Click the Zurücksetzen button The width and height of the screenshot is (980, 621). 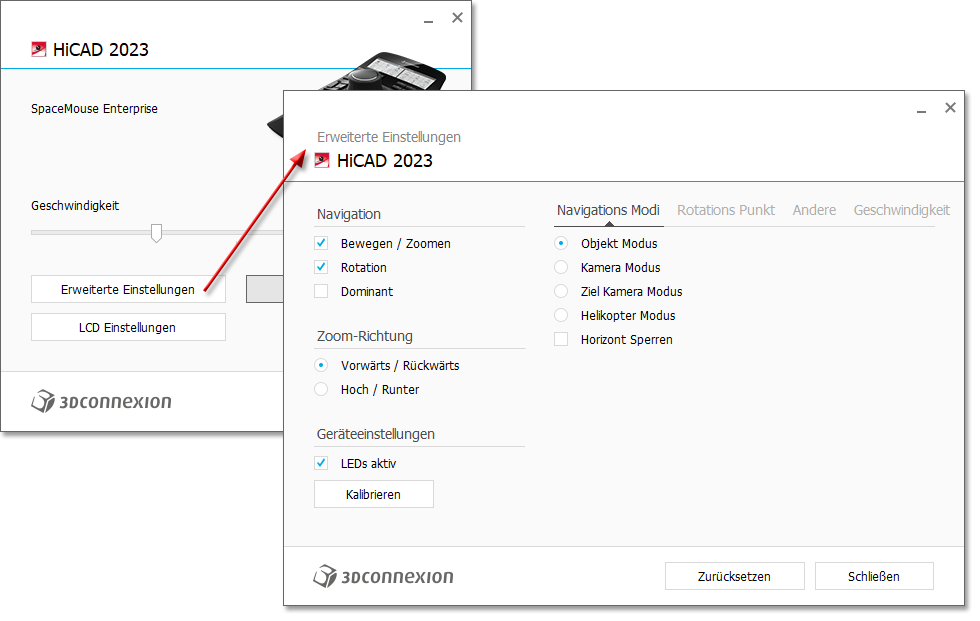coord(734,576)
